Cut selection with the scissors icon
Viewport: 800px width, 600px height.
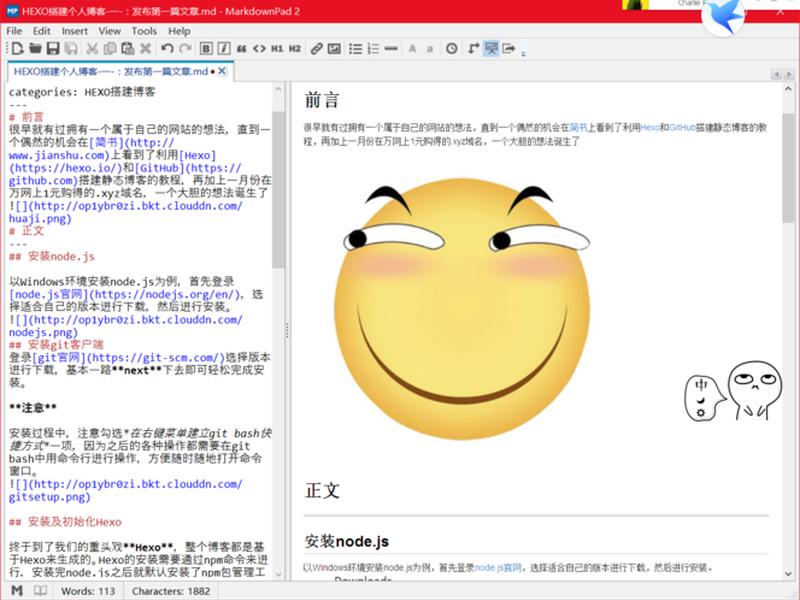[x=92, y=48]
